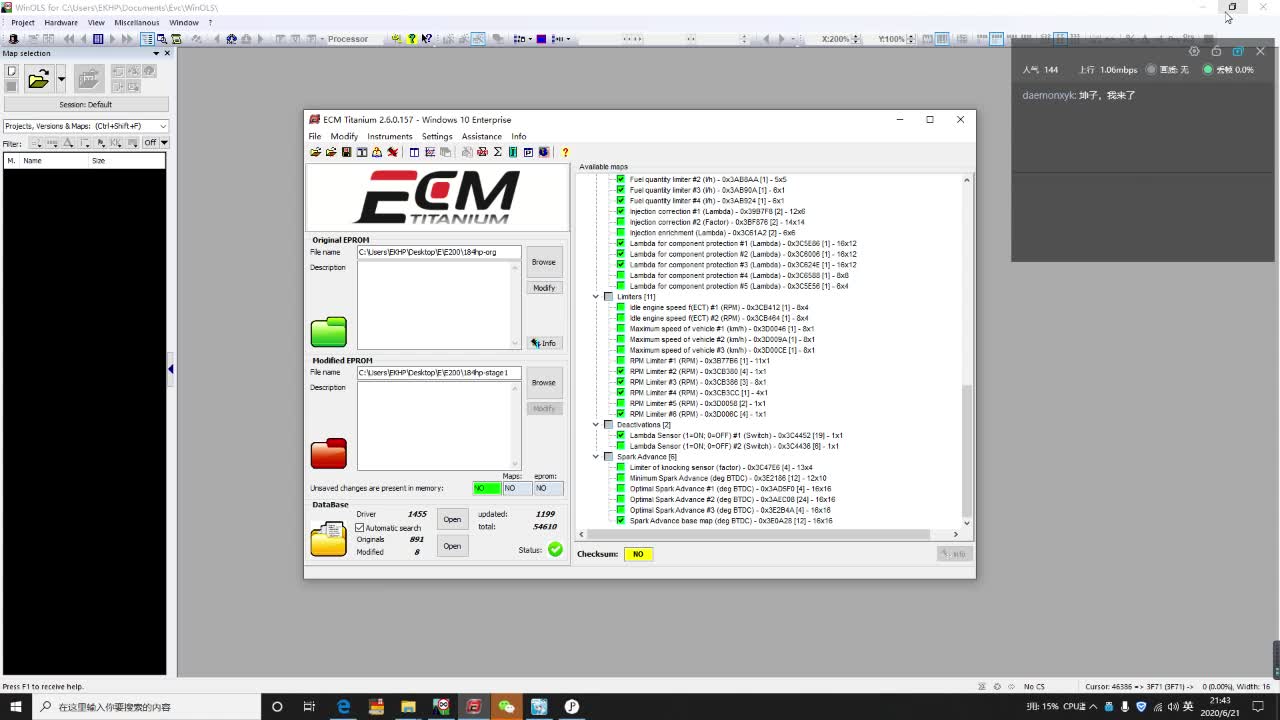Click the new blank page icon in Map selection
The width and height of the screenshot is (1280, 720).
[12, 72]
